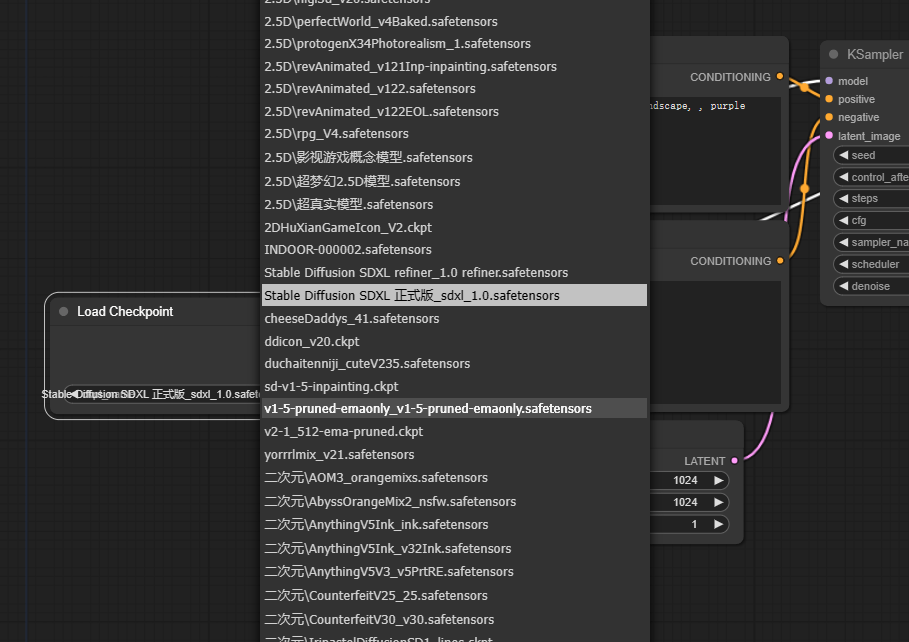
Task: Click the upper CONDITIONING output socket
Action: [780, 76]
